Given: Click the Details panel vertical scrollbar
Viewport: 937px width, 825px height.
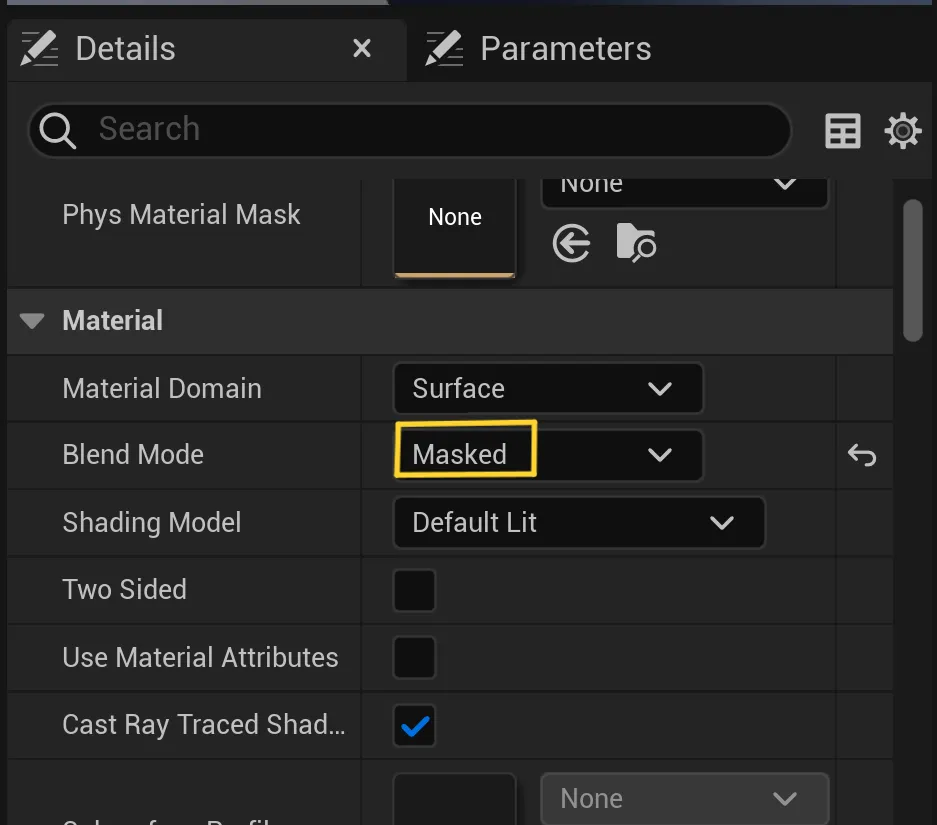Looking at the screenshot, I should coord(912,270).
